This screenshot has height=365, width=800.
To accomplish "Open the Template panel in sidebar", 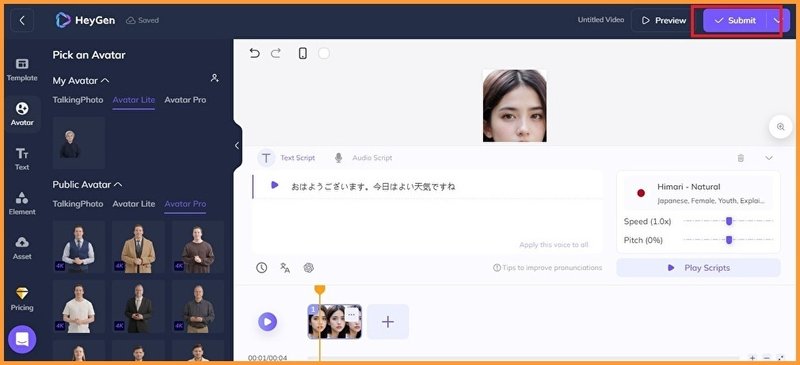I will click(x=22, y=70).
